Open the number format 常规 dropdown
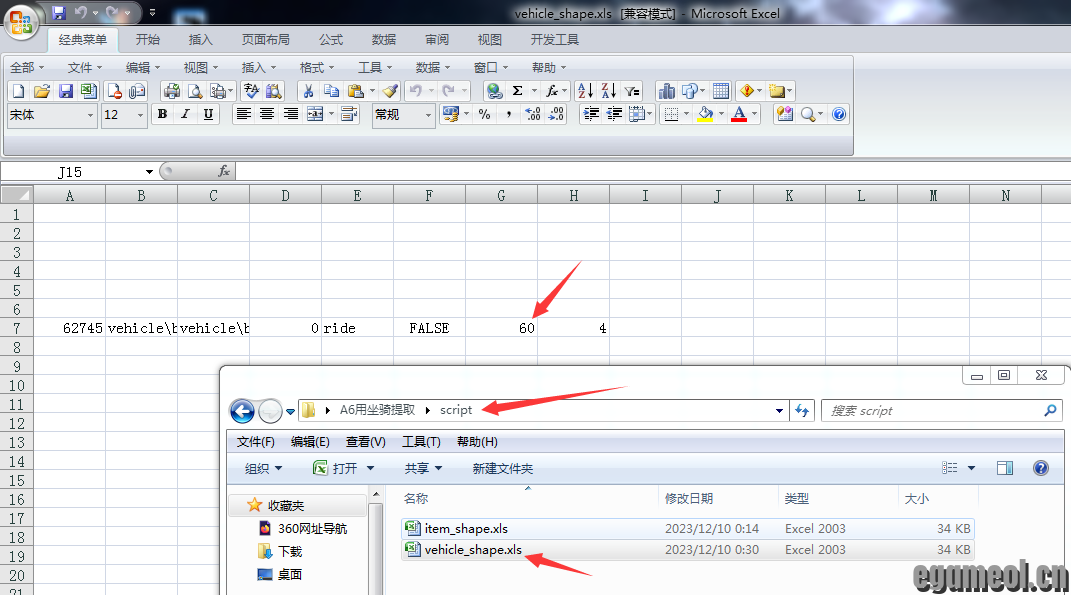This screenshot has width=1071, height=595. [429, 115]
